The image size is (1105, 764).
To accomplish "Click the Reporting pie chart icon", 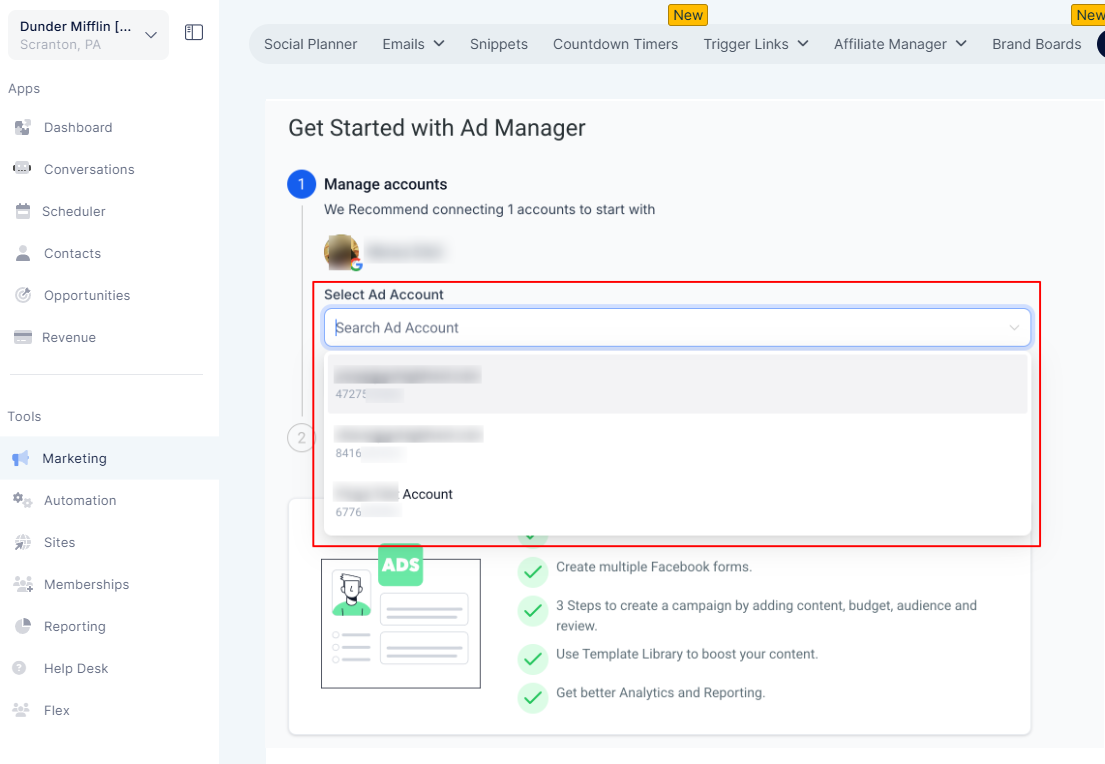I will (x=23, y=626).
